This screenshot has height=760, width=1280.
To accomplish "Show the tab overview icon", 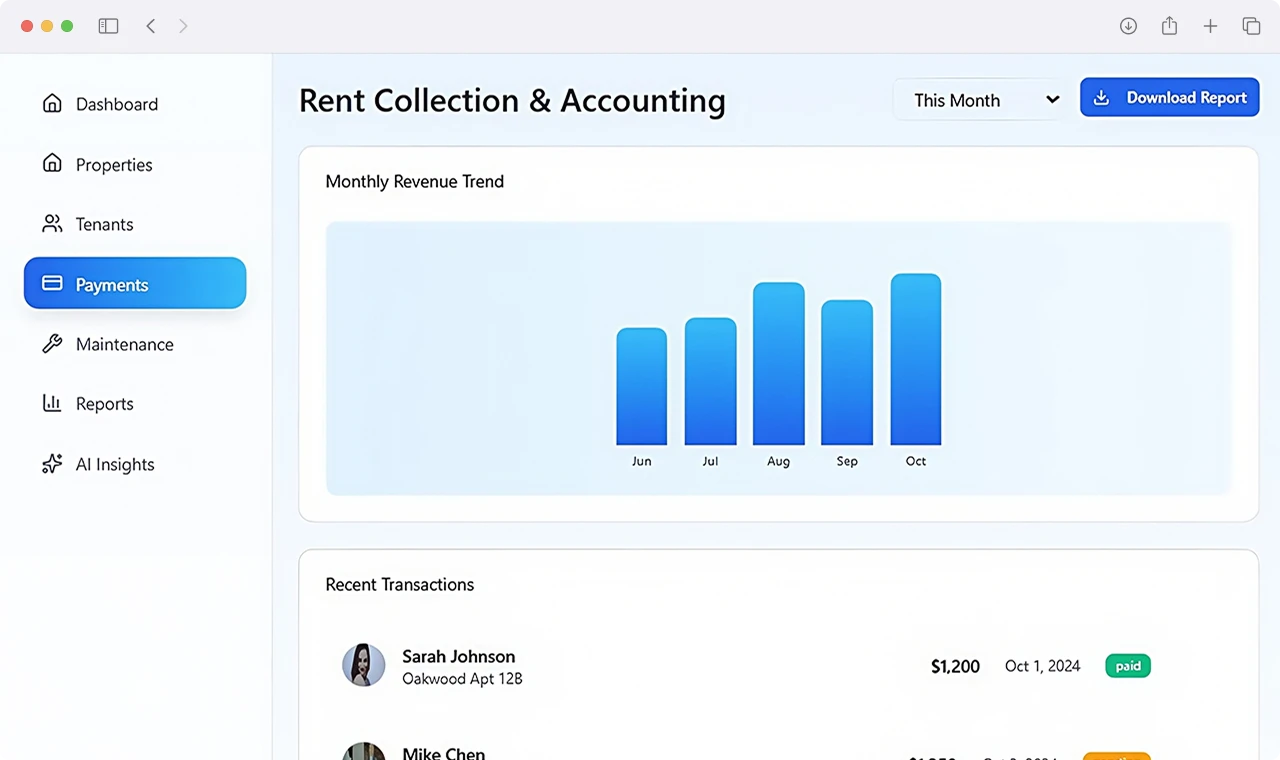I will [x=1251, y=26].
